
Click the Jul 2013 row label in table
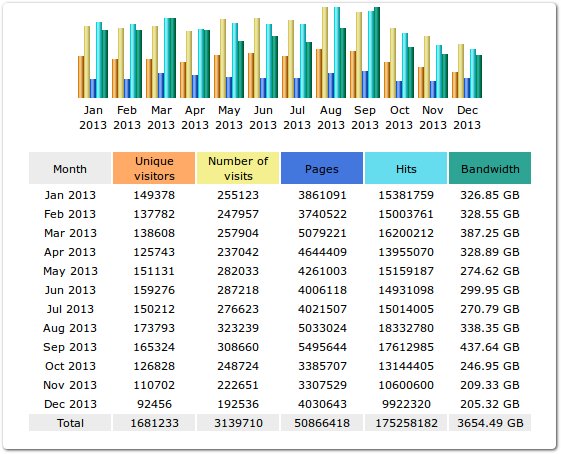click(x=70, y=309)
